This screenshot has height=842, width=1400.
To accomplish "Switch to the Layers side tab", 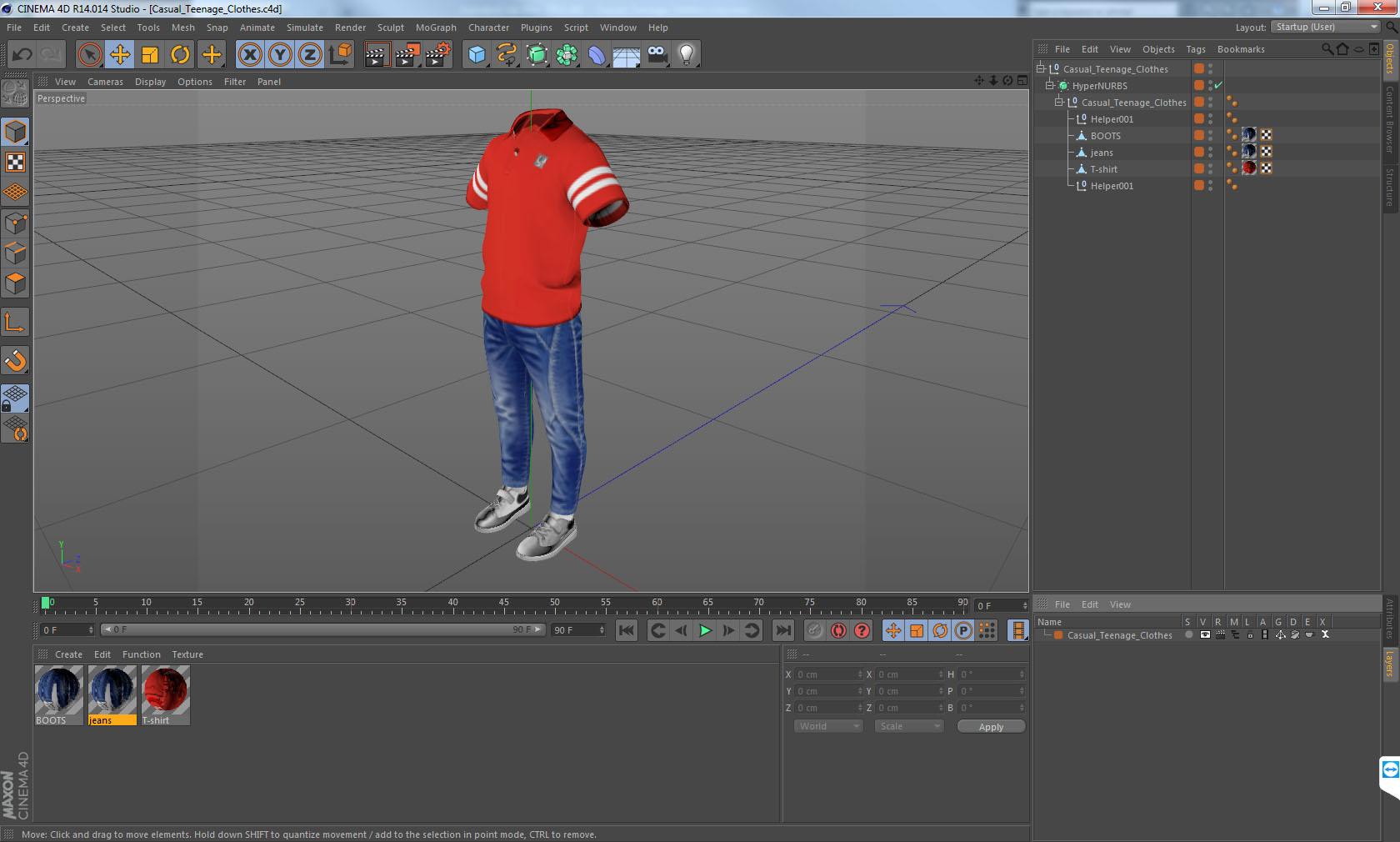I will pyautogui.click(x=1390, y=664).
